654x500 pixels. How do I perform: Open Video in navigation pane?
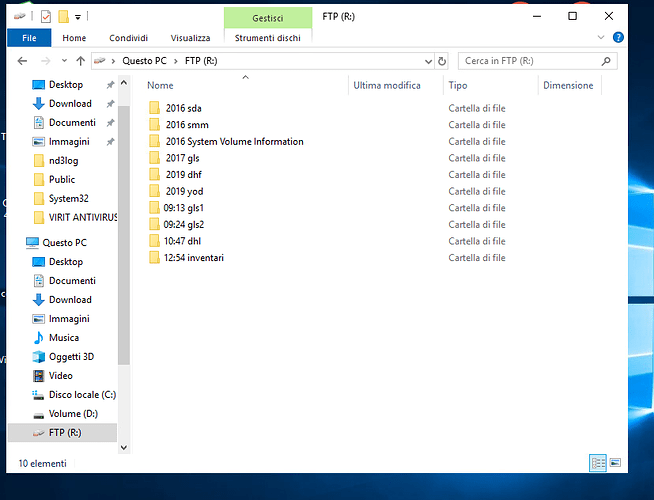coord(60,376)
